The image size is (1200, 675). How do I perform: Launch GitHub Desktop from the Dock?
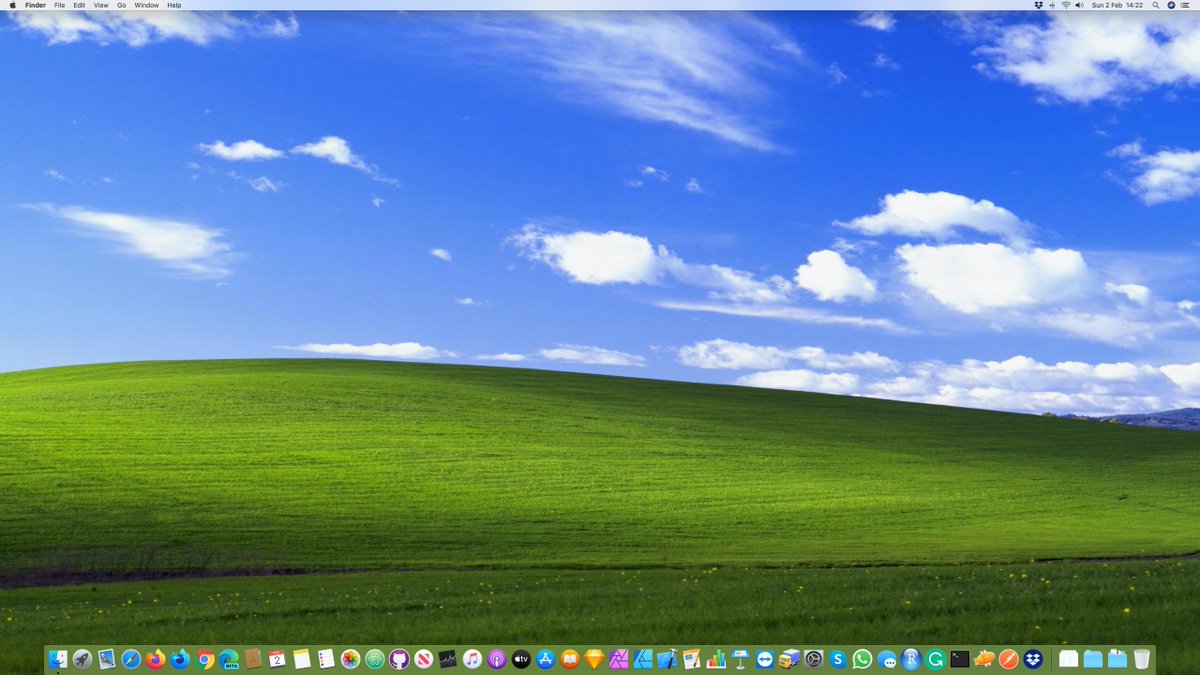pos(399,659)
